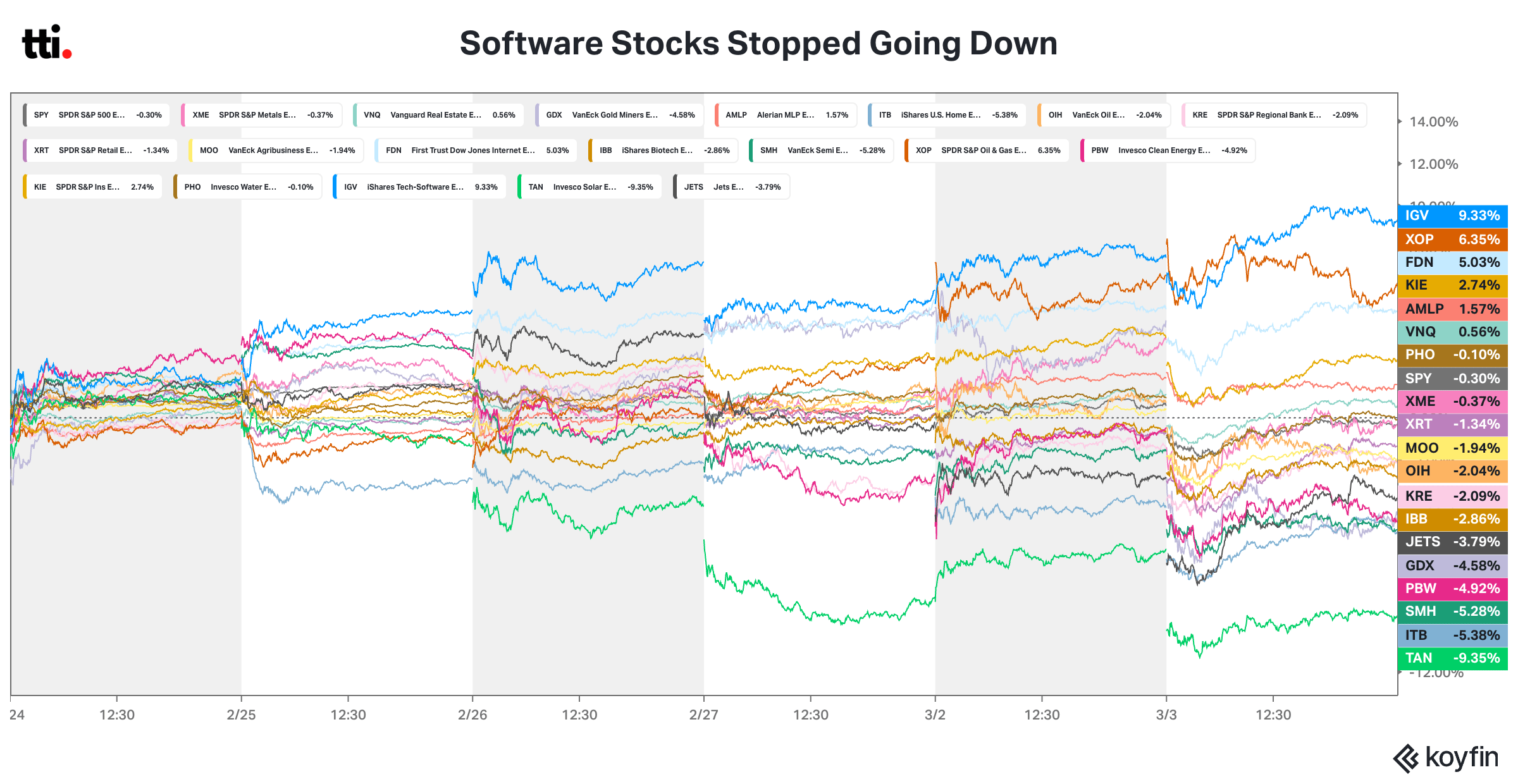The height and width of the screenshot is (784, 1518).
Task: Click the TAN Invesco Solar legend chip
Action: click(x=589, y=187)
